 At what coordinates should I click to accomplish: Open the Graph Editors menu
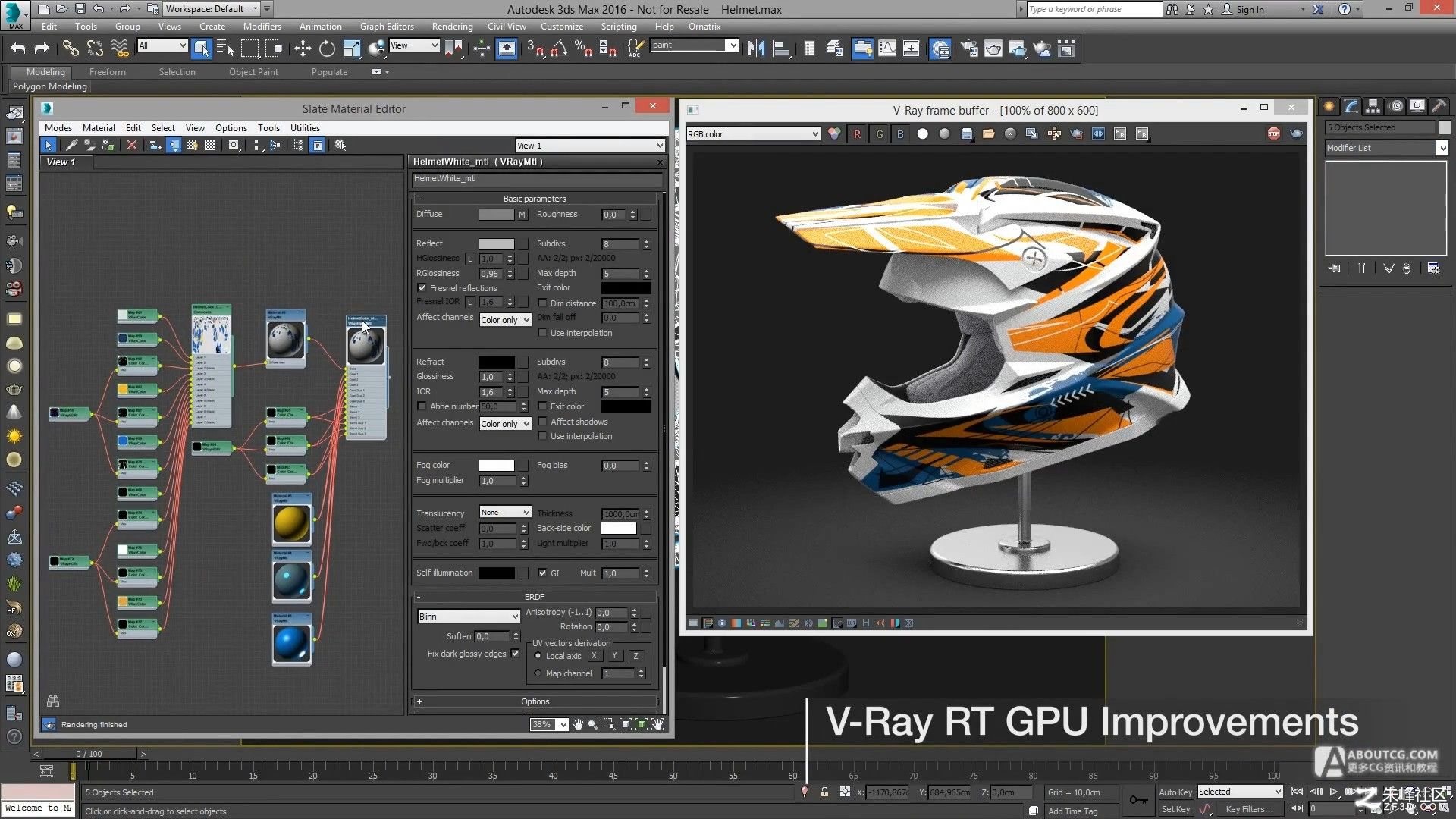[387, 27]
